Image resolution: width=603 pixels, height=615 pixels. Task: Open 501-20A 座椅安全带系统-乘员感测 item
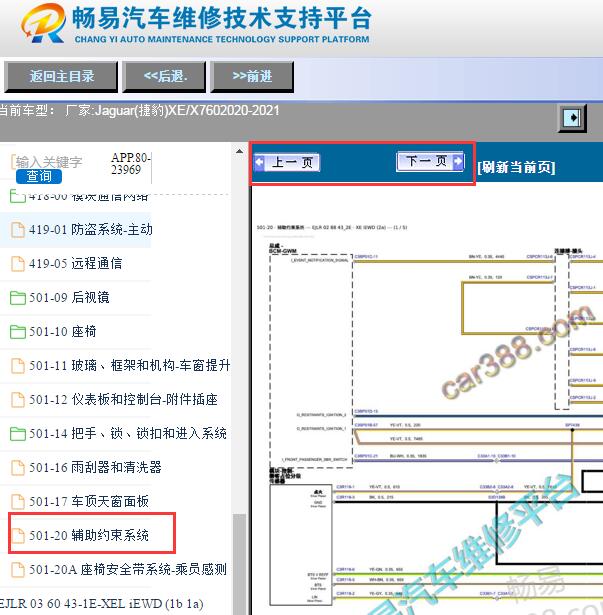pyautogui.click(x=128, y=570)
